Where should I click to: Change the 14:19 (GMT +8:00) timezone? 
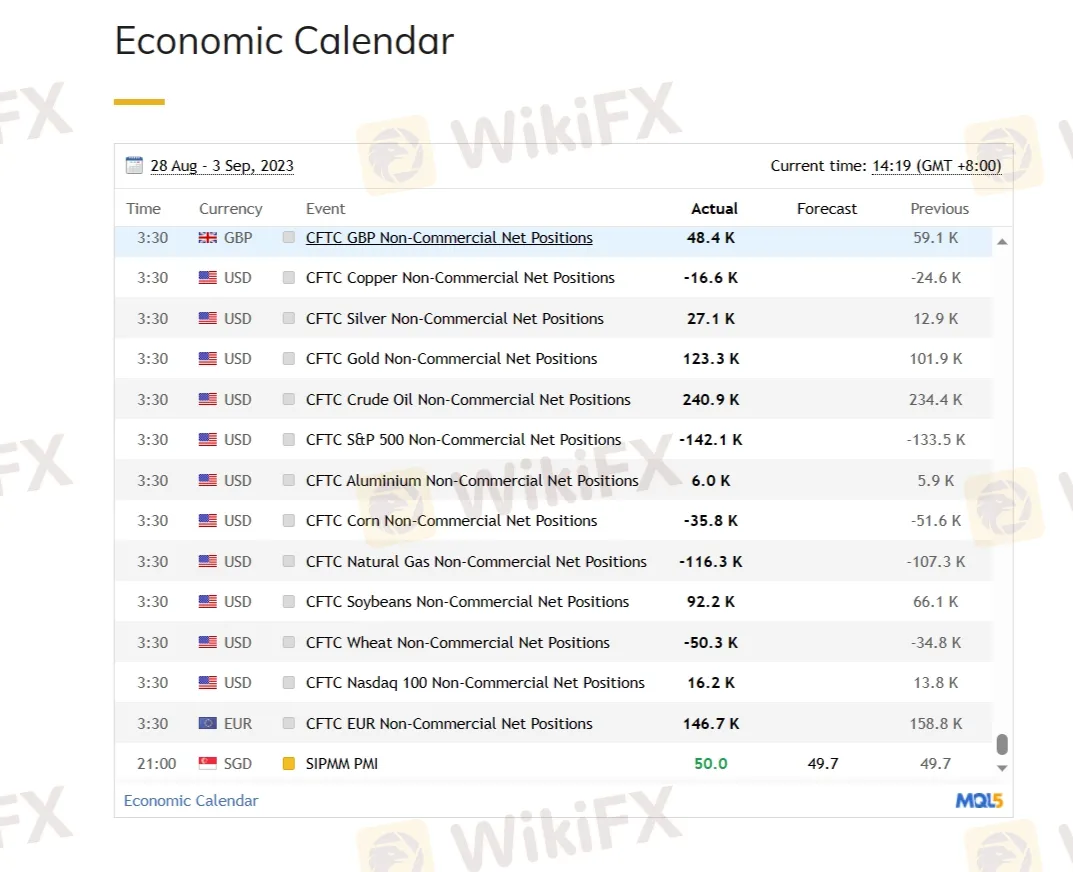click(x=936, y=166)
